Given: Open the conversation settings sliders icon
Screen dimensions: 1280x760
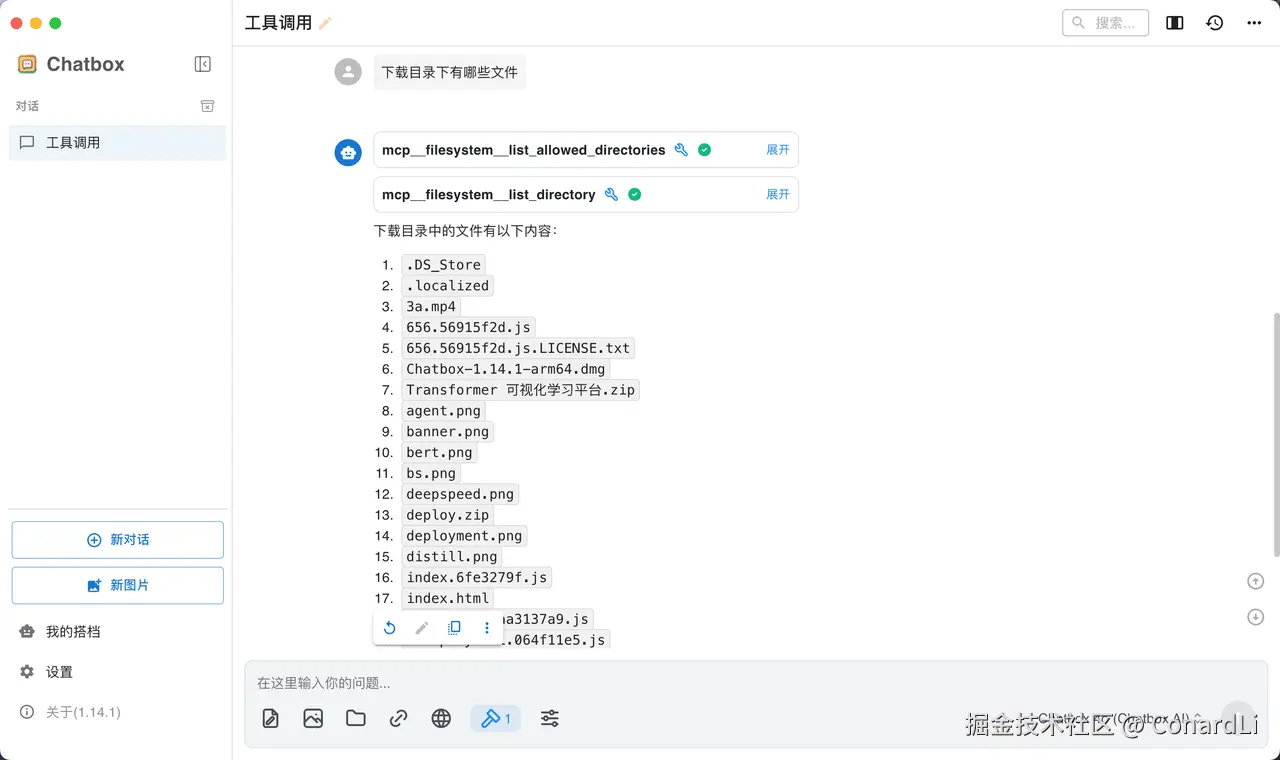Looking at the screenshot, I should pos(549,718).
